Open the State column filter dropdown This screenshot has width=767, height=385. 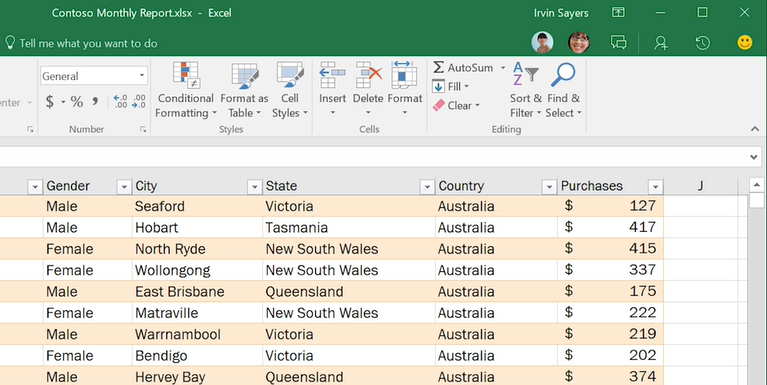tap(427, 186)
